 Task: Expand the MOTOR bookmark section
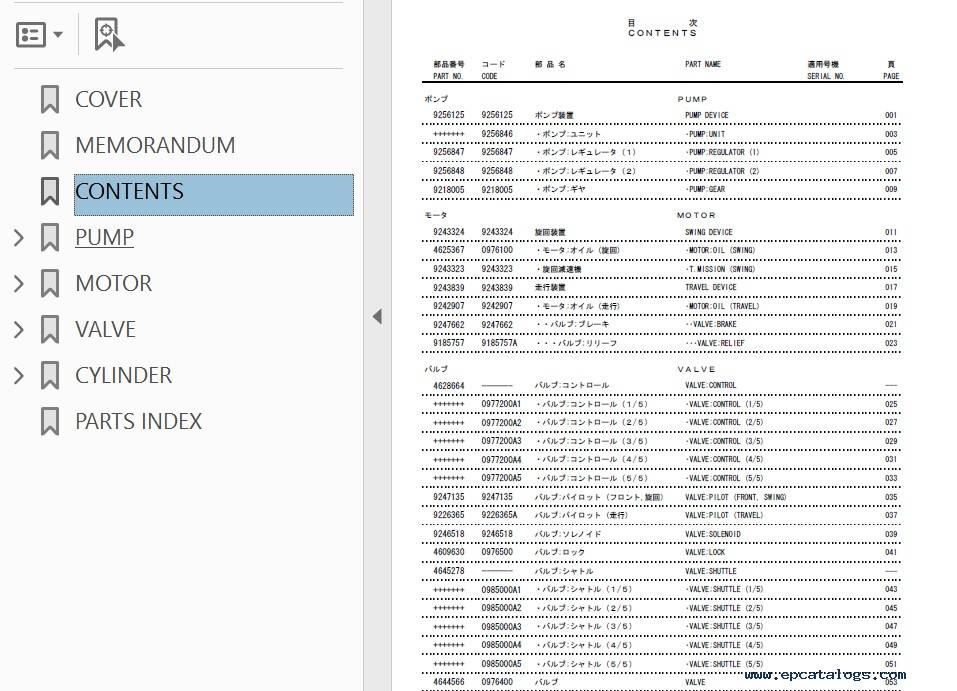pos(19,283)
